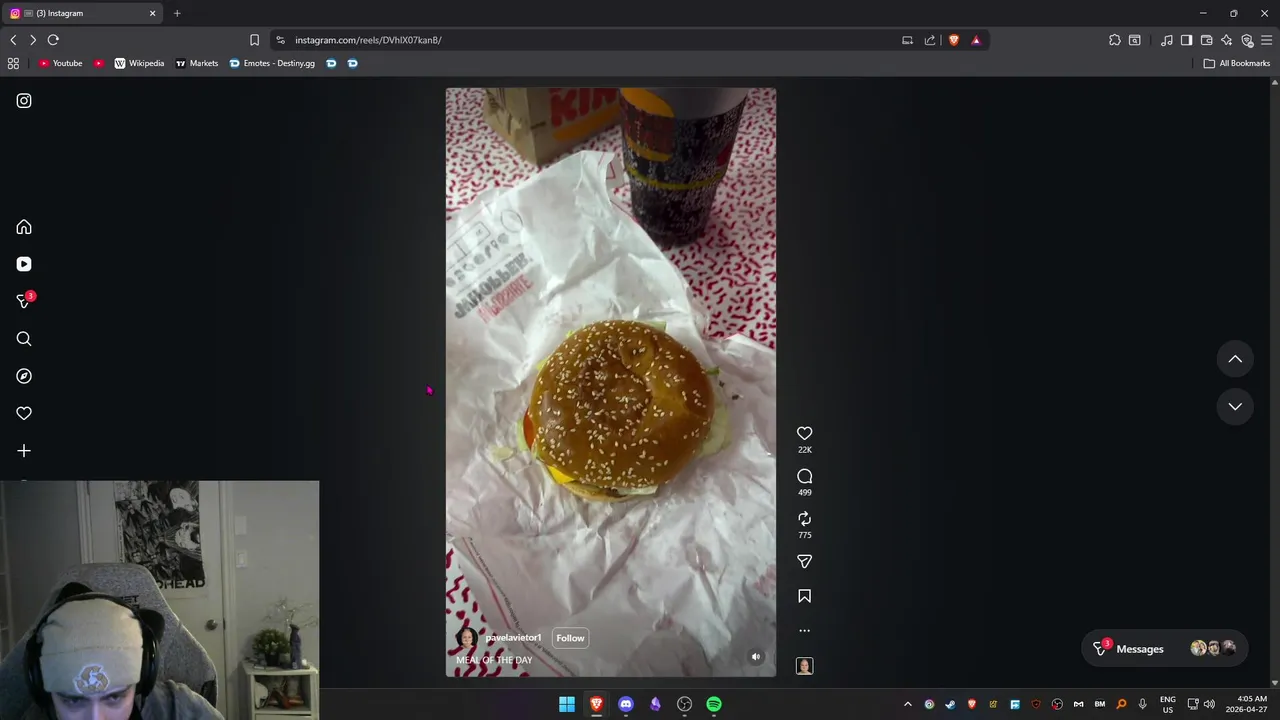Open the reel's audio thumbnail
The height and width of the screenshot is (720, 1280).
click(805, 666)
